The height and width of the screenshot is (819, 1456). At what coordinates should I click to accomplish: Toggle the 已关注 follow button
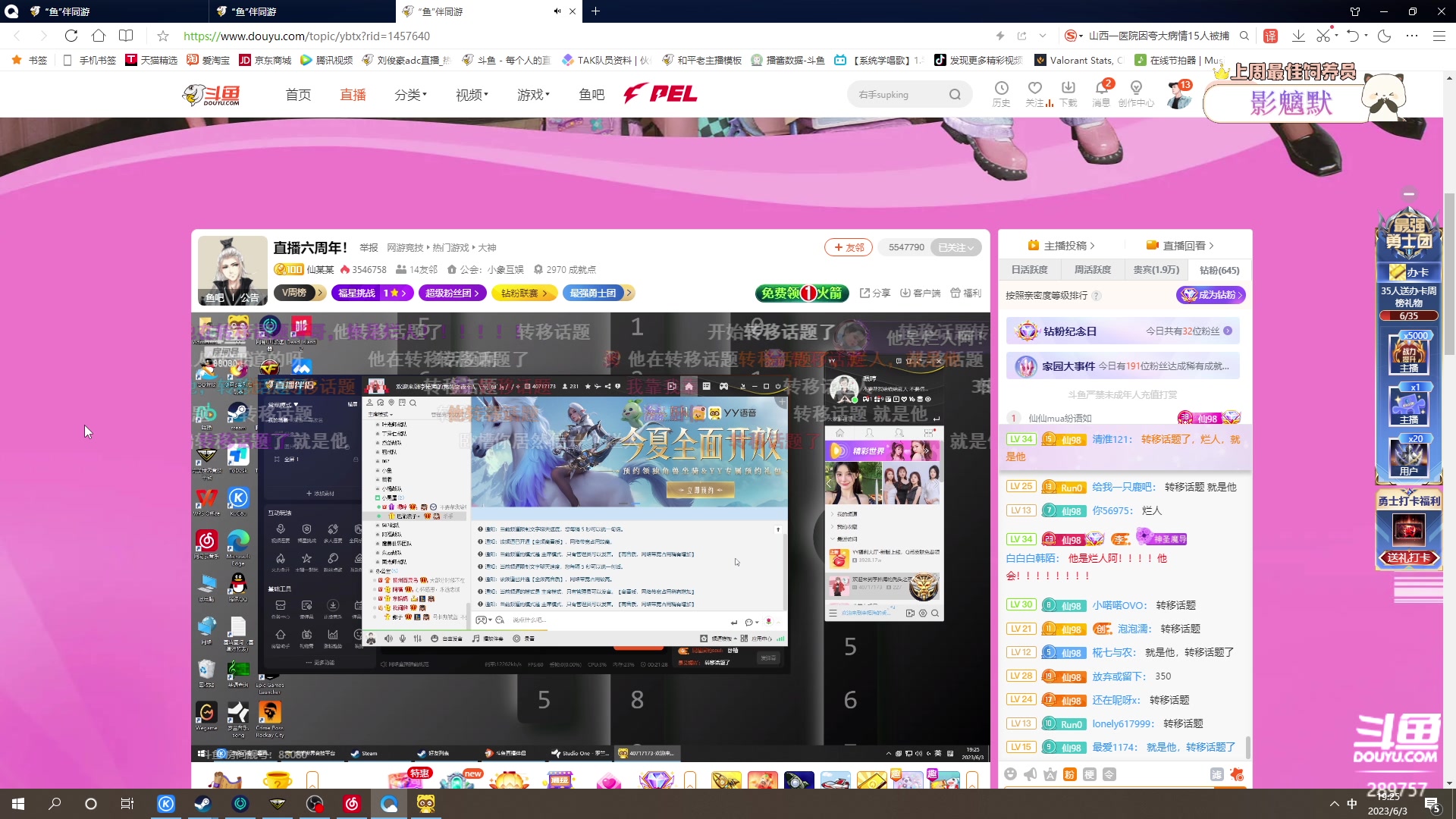click(x=955, y=248)
